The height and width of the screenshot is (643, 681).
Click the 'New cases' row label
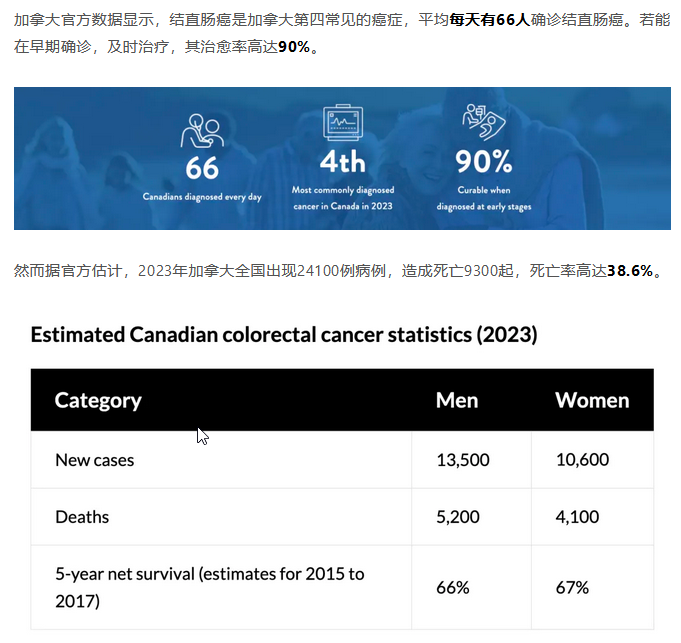click(95, 460)
